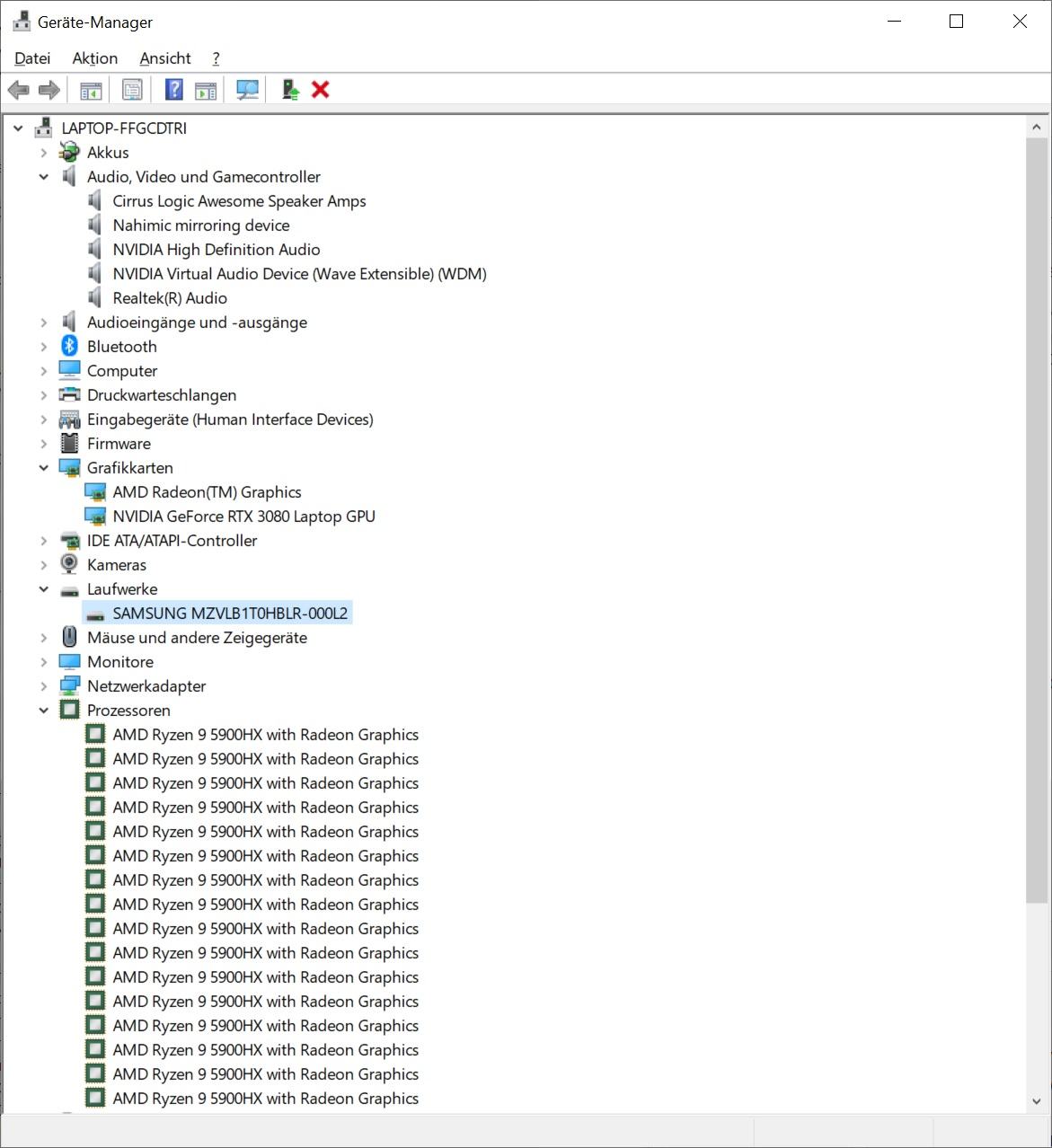Viewport: 1052px width, 1148px height.
Task: Expand the IDE ATA/ATAPI-Controller node
Action: pos(43,541)
